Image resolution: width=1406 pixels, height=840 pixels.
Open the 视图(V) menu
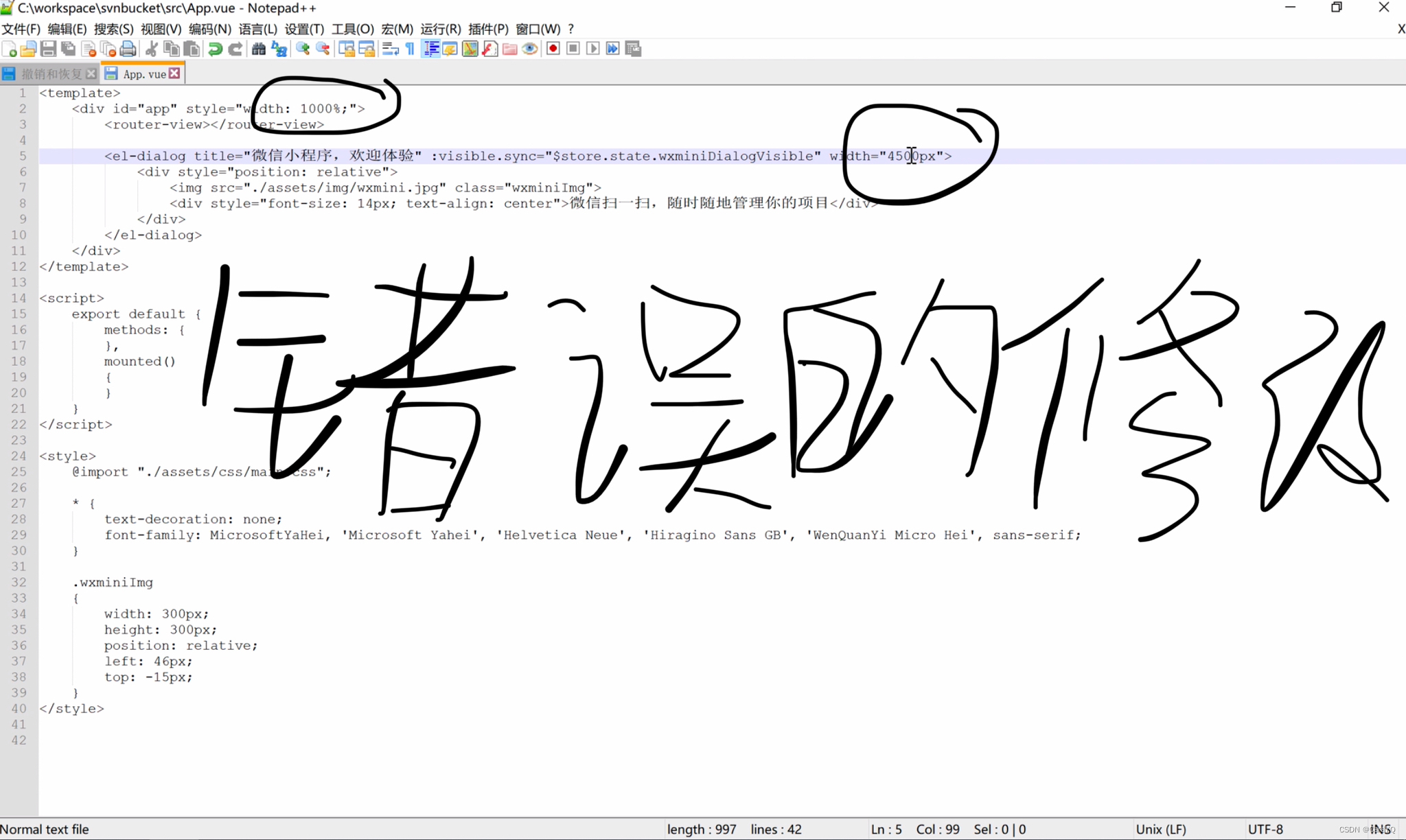pyautogui.click(x=161, y=29)
